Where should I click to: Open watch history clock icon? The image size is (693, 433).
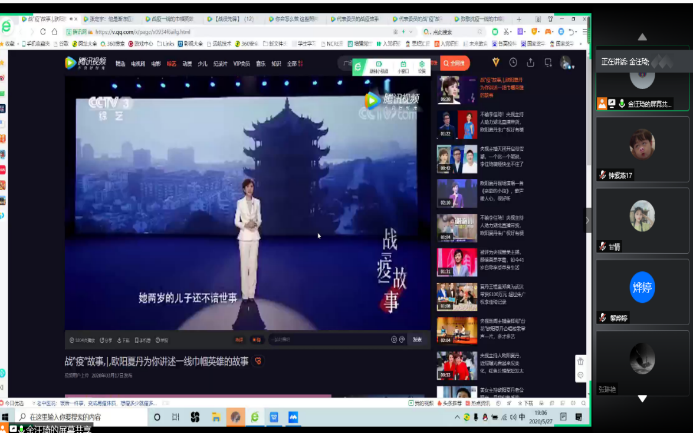[514, 62]
